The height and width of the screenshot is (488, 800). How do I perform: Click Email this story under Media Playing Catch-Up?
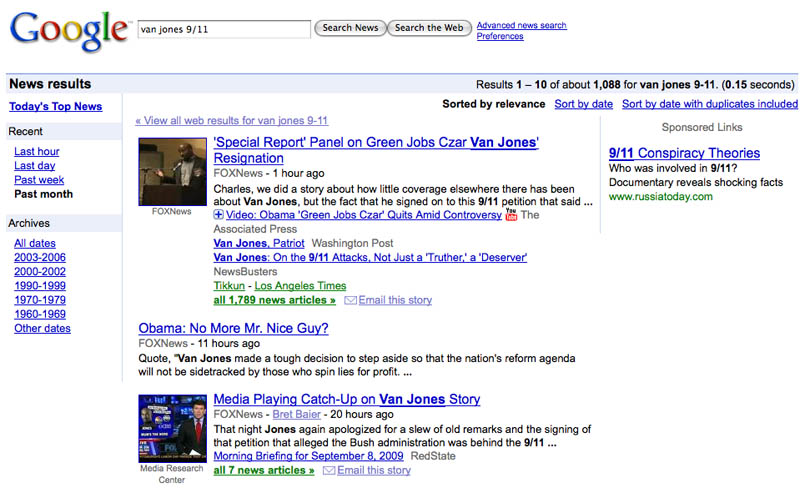[374, 470]
